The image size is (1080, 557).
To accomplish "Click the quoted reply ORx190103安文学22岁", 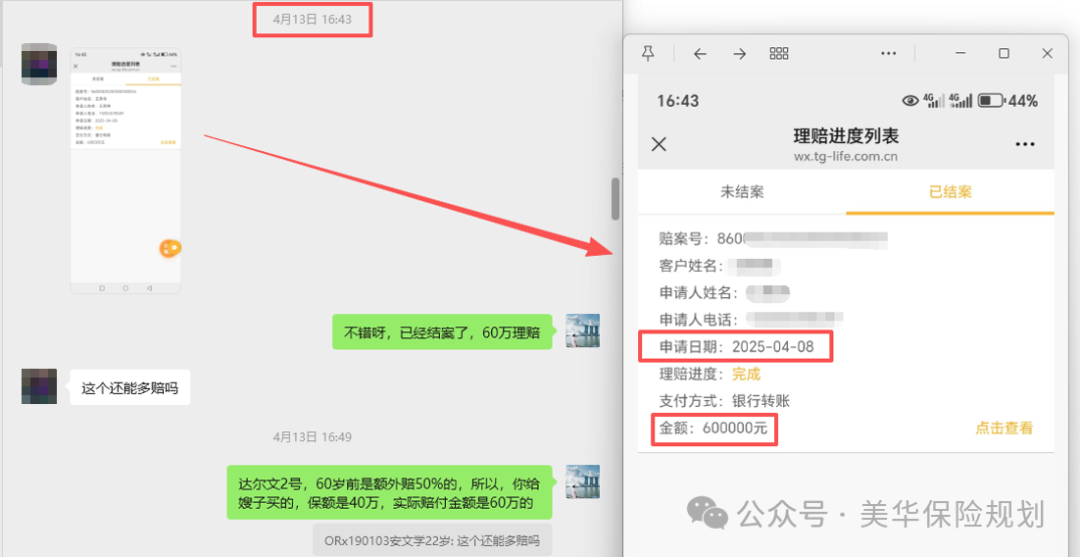I will (432, 540).
